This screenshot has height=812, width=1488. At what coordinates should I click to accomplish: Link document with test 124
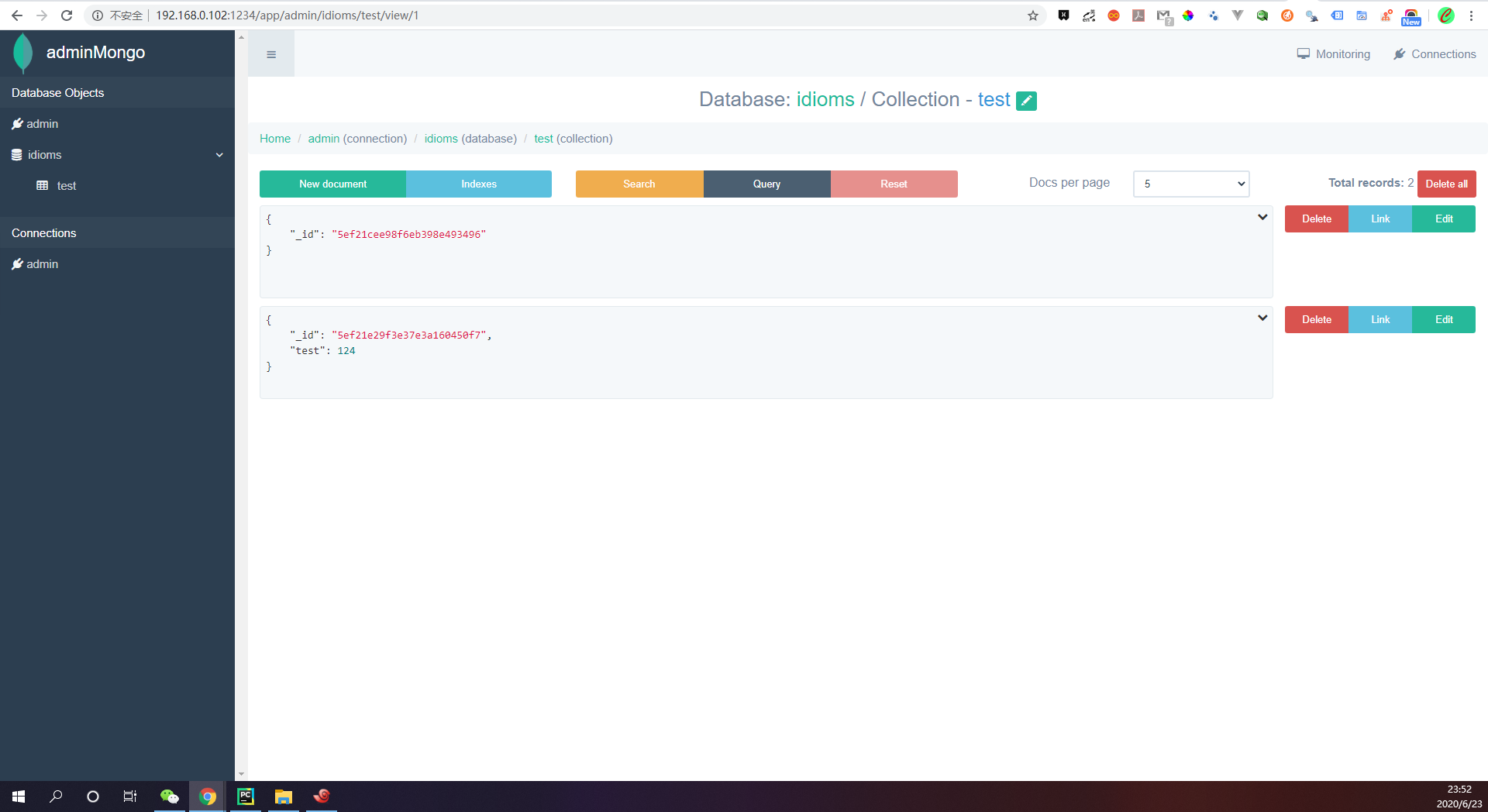coord(1380,320)
